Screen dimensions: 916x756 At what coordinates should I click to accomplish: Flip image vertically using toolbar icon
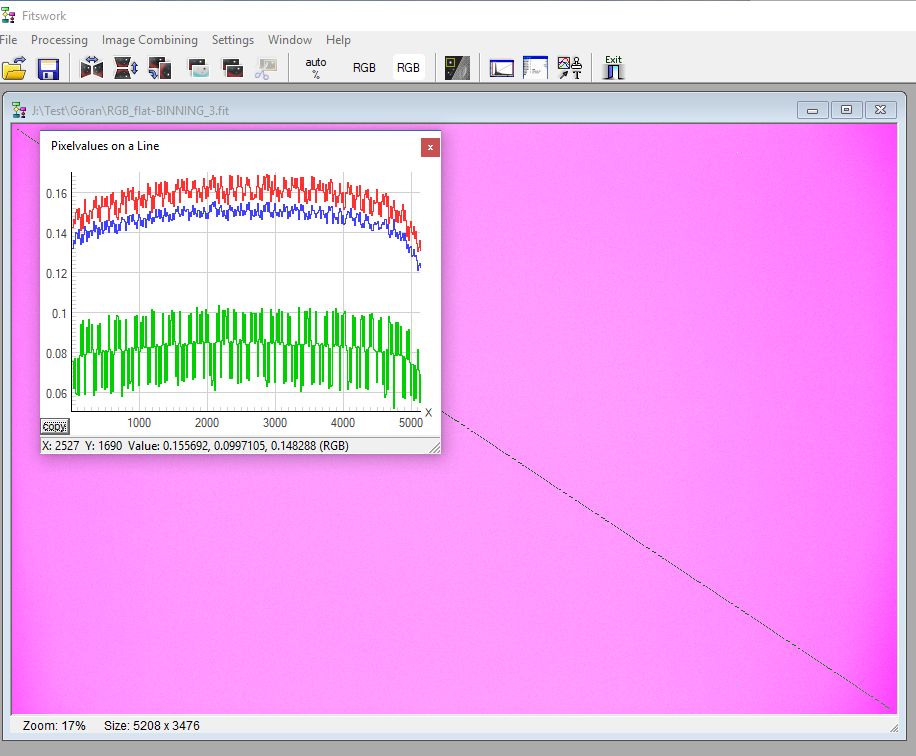(x=125, y=68)
